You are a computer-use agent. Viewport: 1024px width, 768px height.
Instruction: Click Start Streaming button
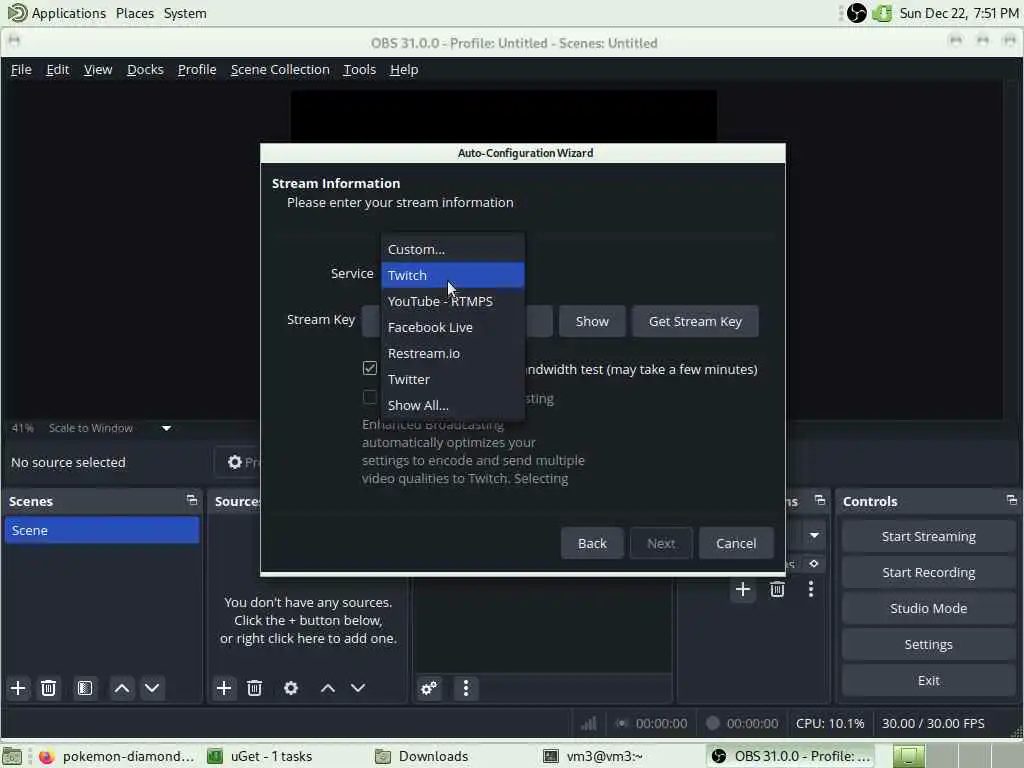929,536
